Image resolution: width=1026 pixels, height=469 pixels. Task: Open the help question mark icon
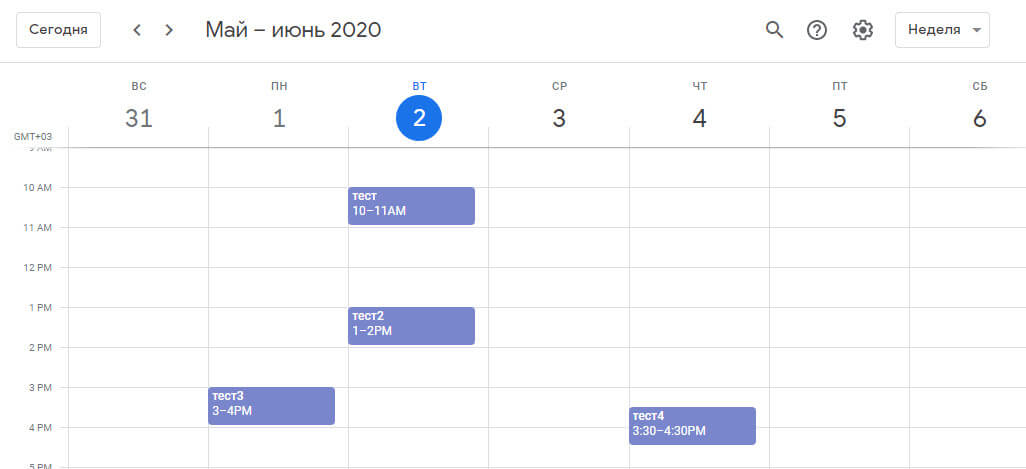817,30
